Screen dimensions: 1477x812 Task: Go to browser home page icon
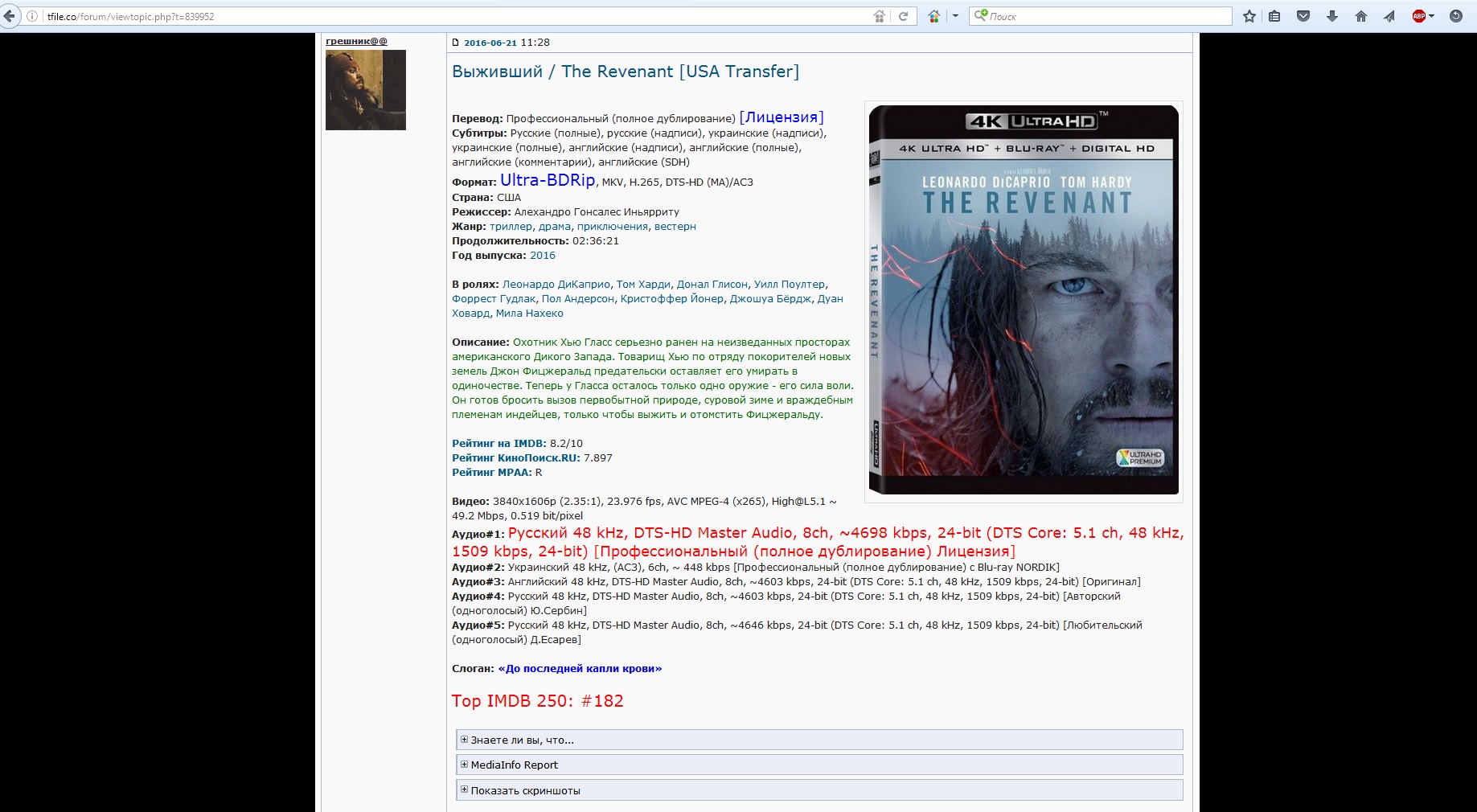1361,16
